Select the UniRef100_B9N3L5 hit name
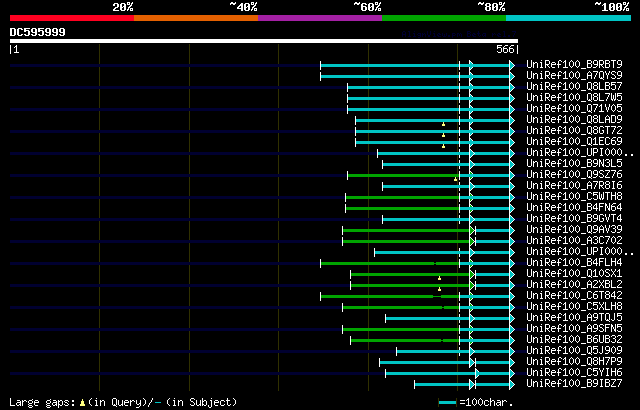The width and height of the screenshot is (640, 410). [x=574, y=163]
